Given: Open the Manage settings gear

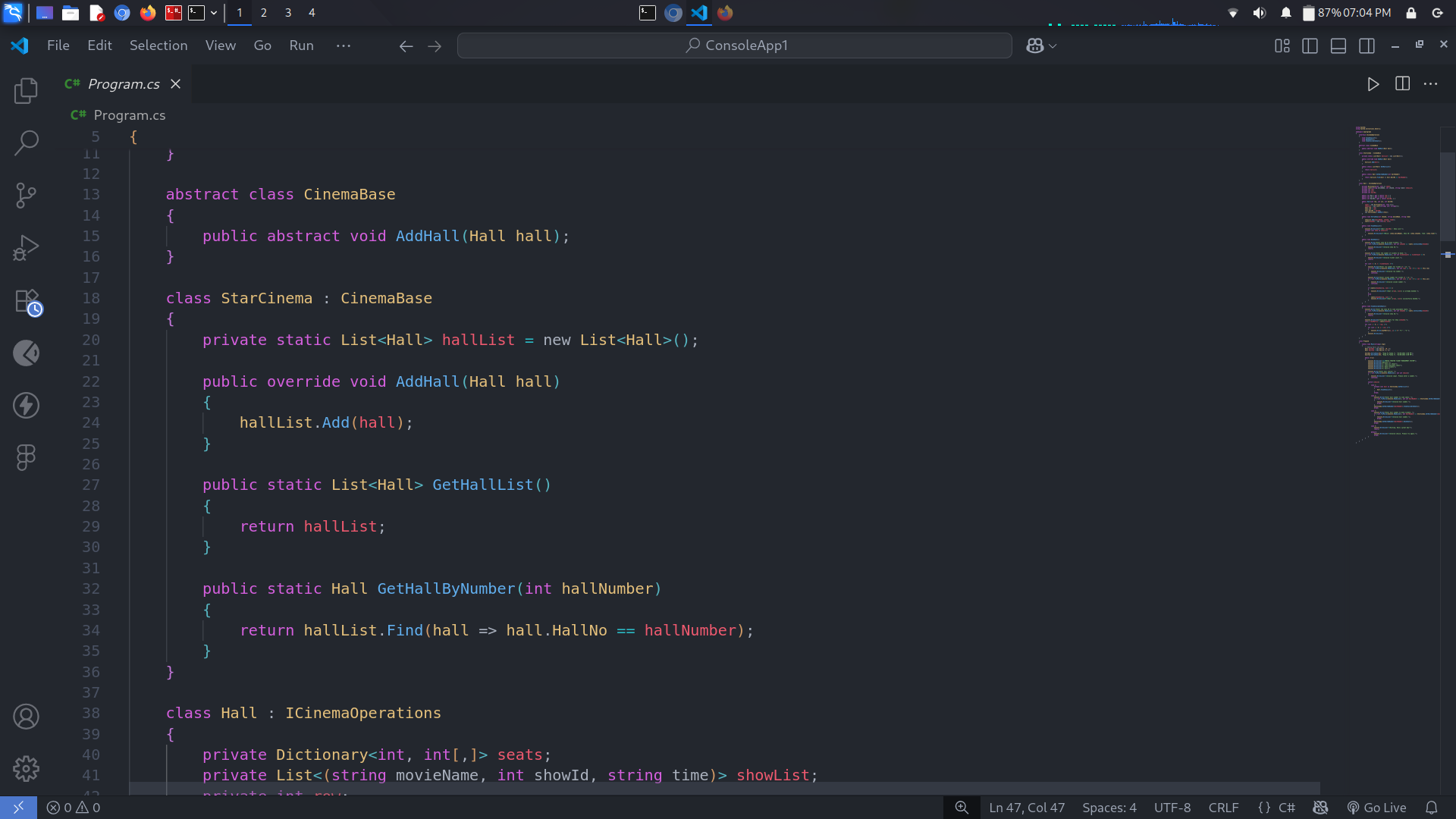Looking at the screenshot, I should [x=26, y=768].
